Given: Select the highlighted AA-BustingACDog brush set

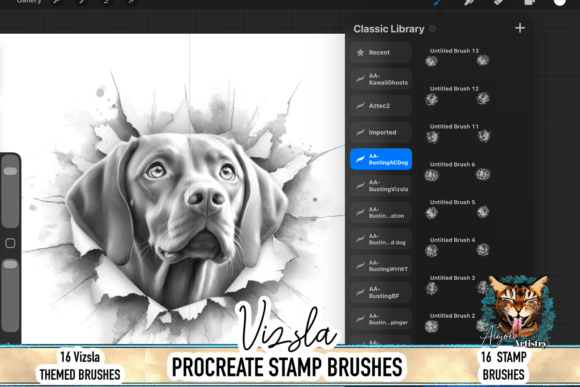Looking at the screenshot, I should click(381, 159).
